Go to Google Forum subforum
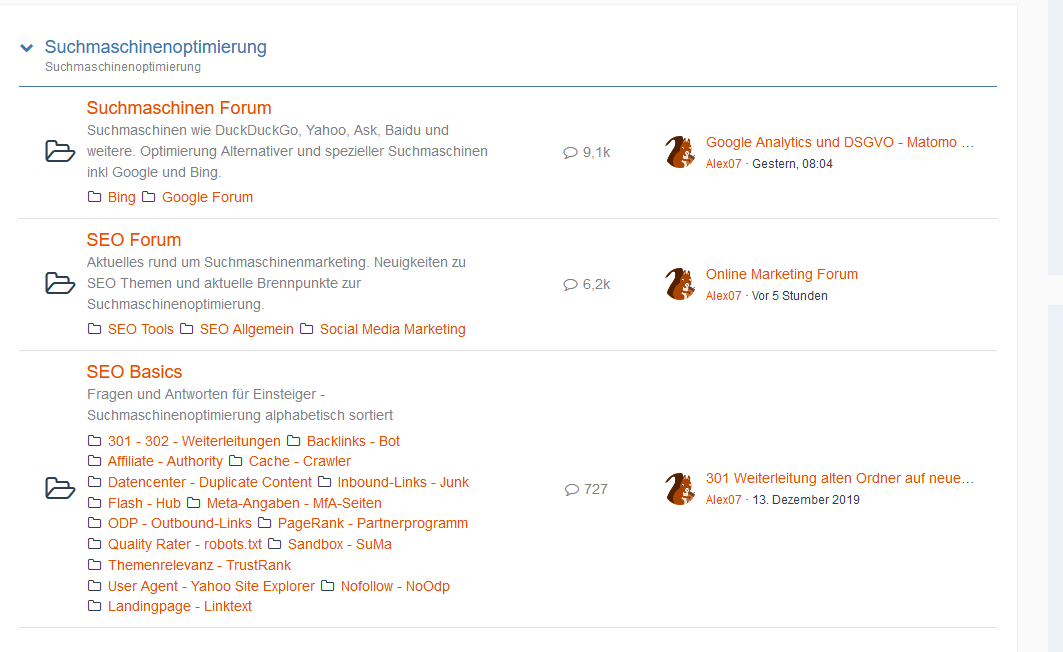 click(207, 197)
